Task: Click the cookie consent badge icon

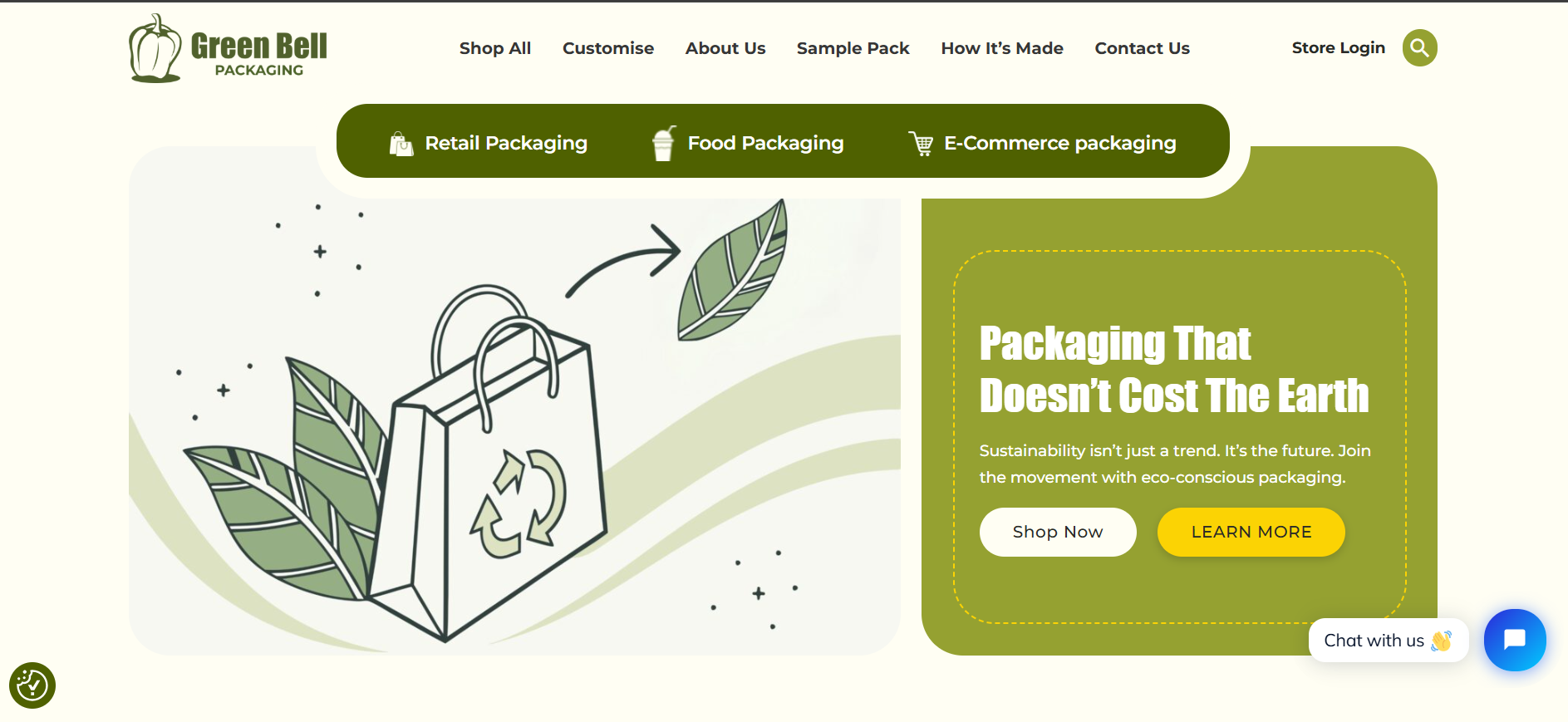Action: pos(32,685)
